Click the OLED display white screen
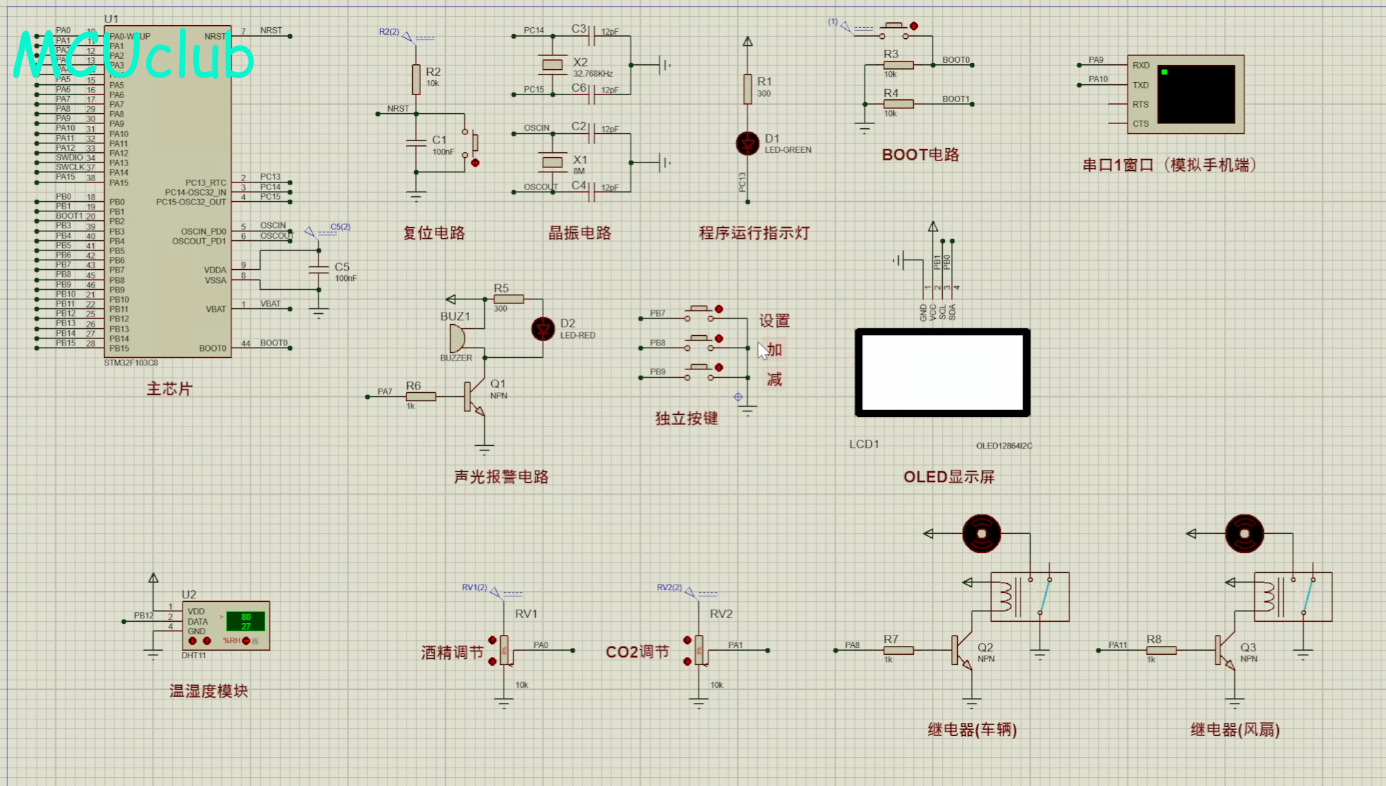 [942, 372]
